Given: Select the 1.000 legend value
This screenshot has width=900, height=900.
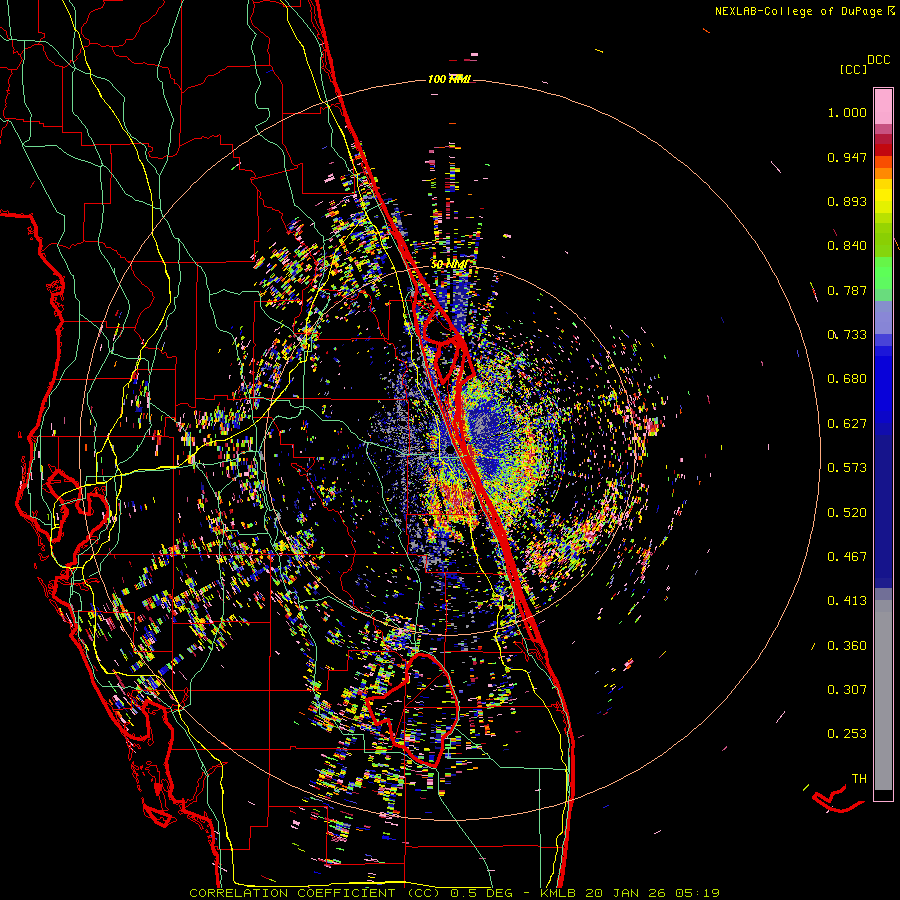Looking at the screenshot, I should coord(847,112).
